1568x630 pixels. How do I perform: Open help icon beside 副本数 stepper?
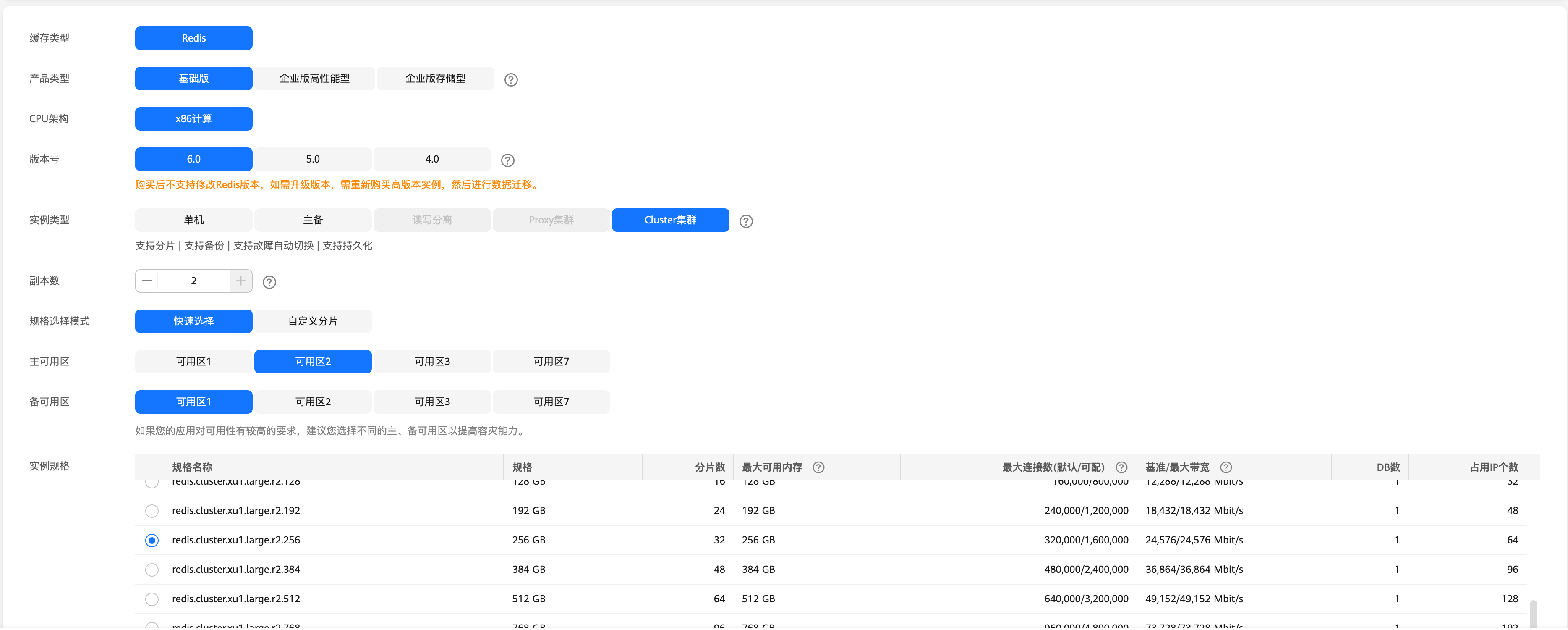[x=269, y=282]
